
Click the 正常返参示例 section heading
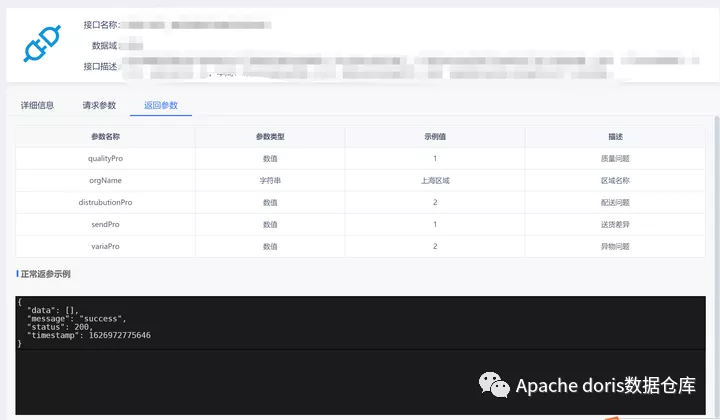[45, 273]
